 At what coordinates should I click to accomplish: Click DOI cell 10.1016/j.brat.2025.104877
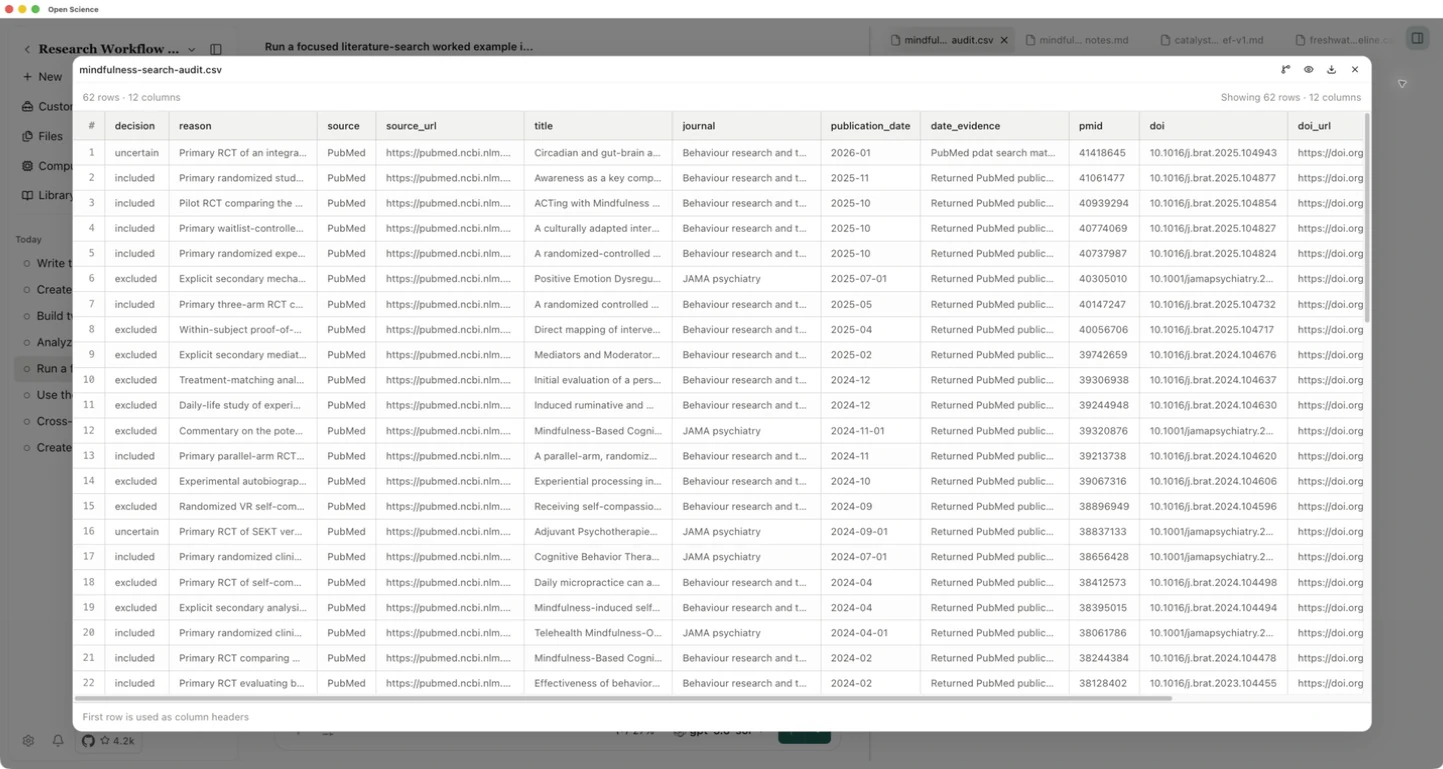(1213, 178)
